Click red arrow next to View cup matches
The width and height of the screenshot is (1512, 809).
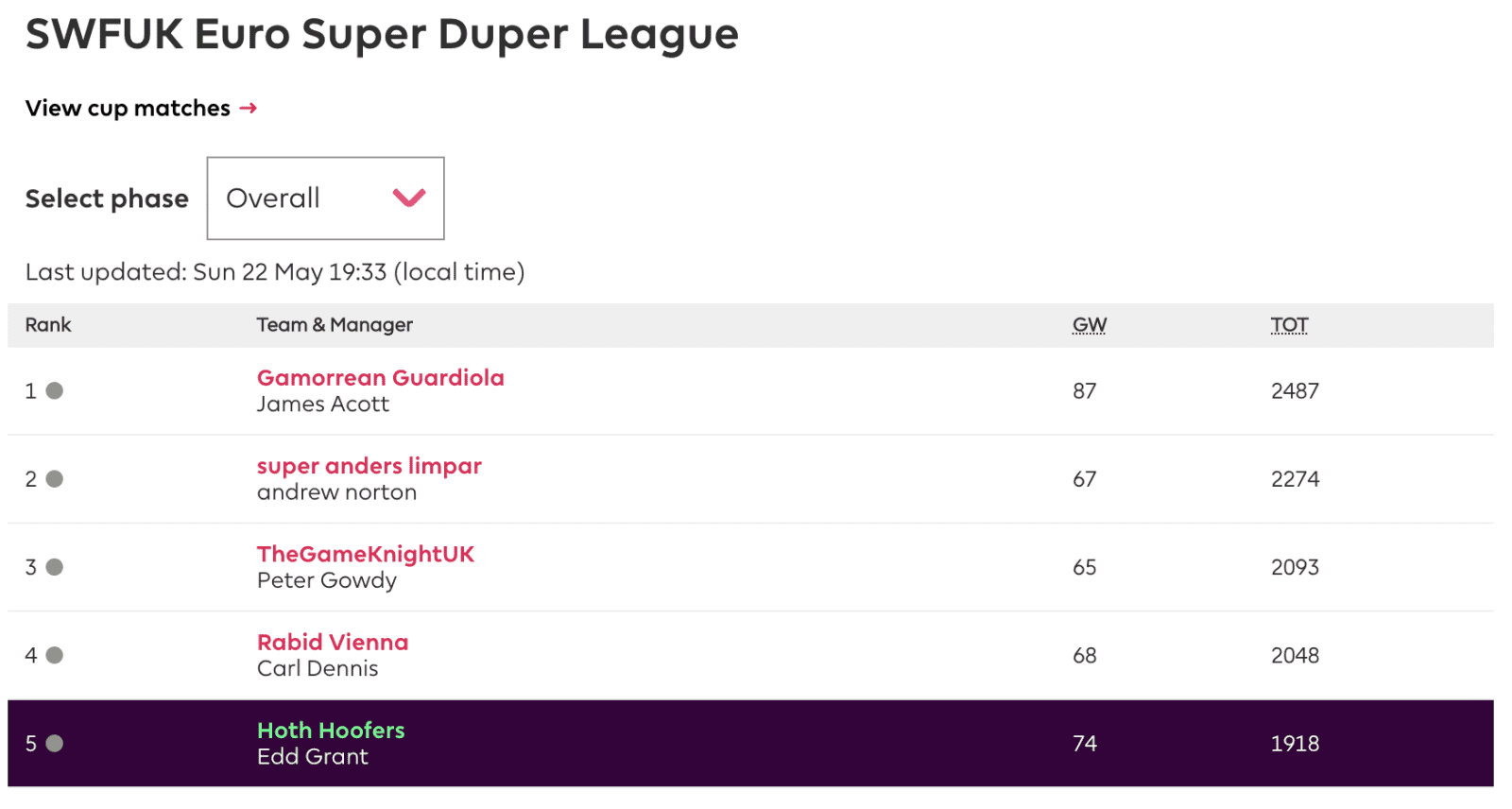click(249, 109)
